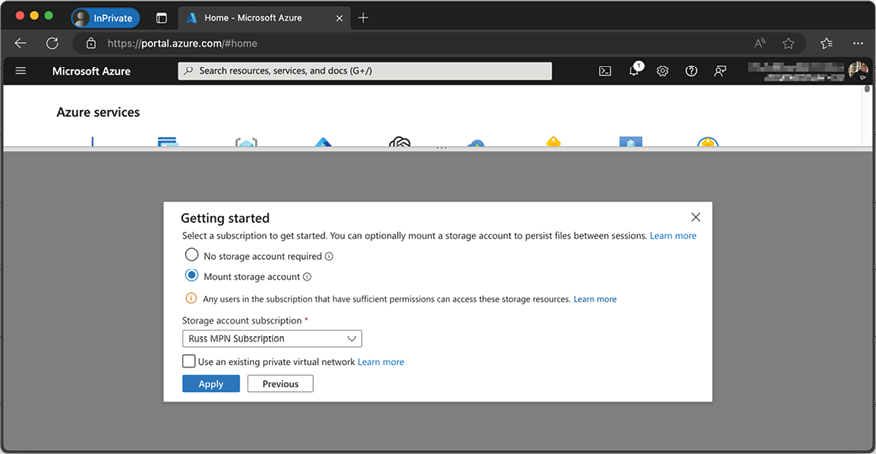Open browser settings and more ellipsis

(x=858, y=43)
